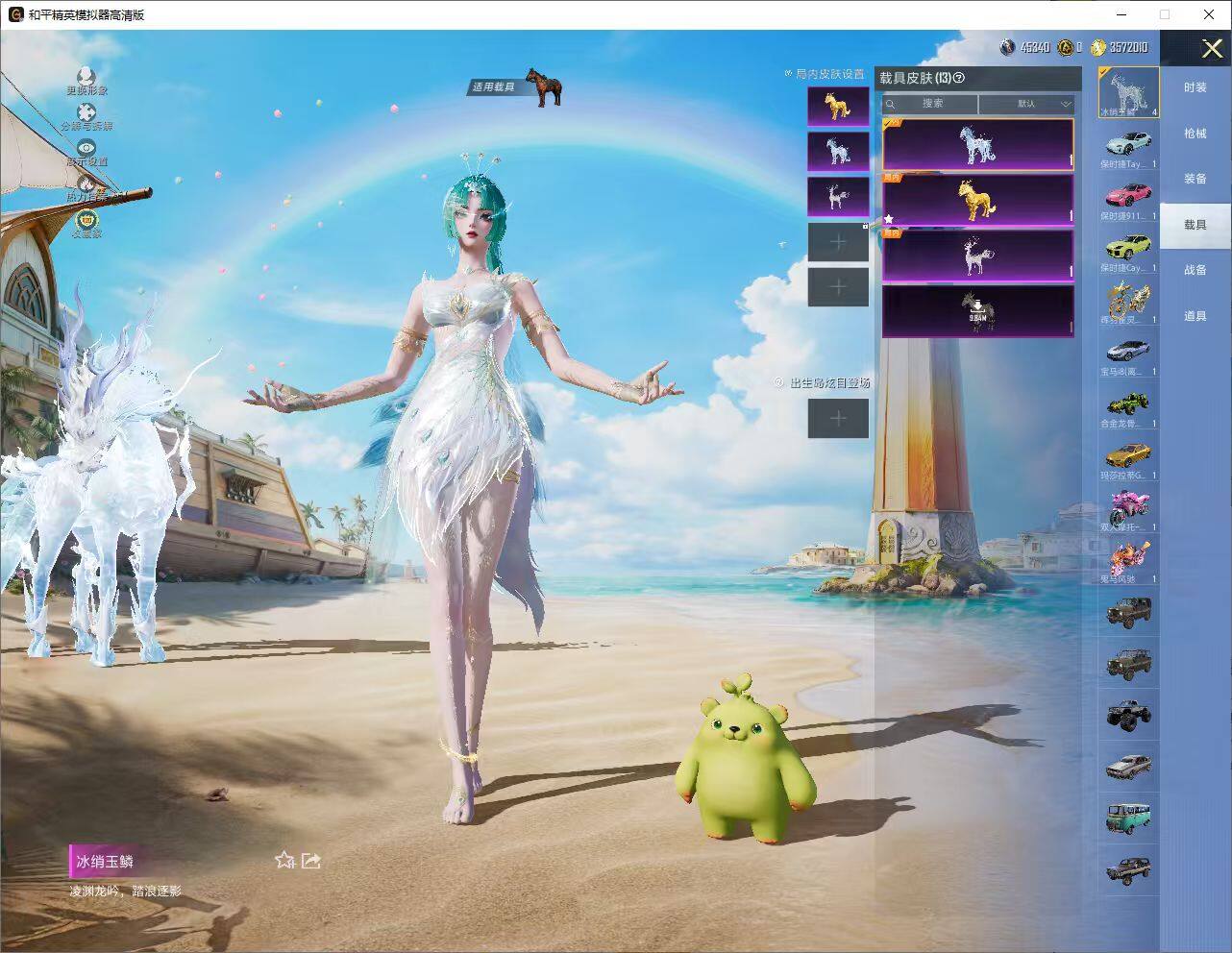Switch to the 装备 tab
Screen dimensions: 1232x953
point(1195,179)
